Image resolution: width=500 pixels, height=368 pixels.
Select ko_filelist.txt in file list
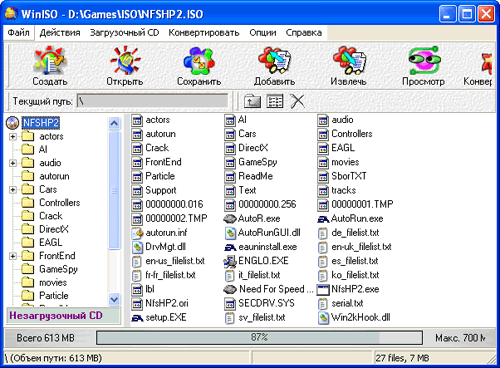[x=355, y=275]
